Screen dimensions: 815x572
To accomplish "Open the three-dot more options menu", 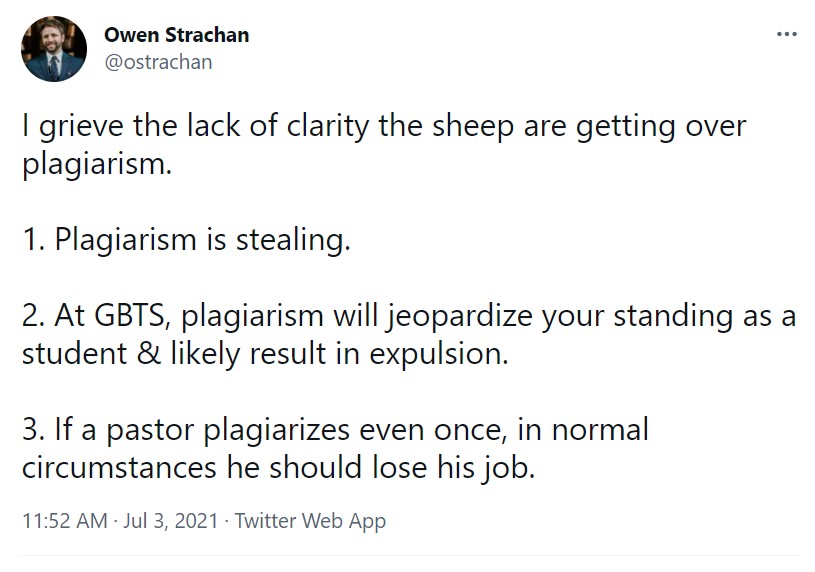I will 787,35.
